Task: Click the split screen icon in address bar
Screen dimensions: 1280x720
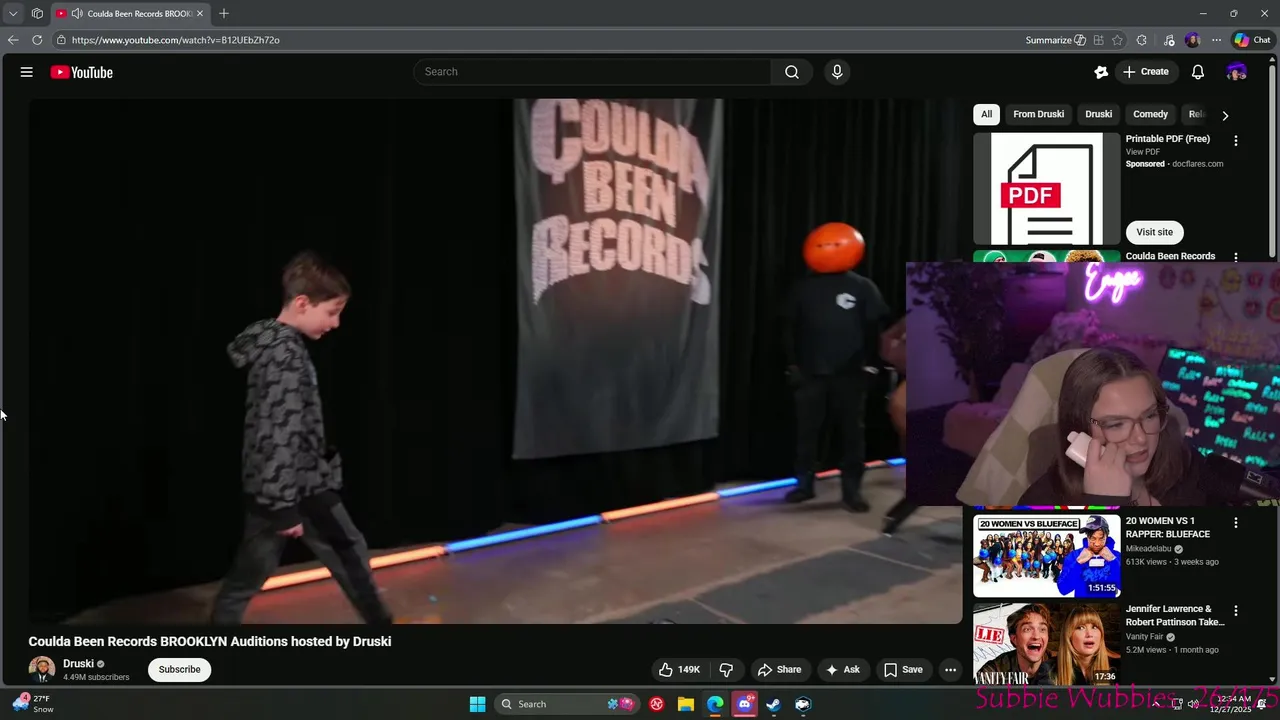Action: coord(1099,40)
